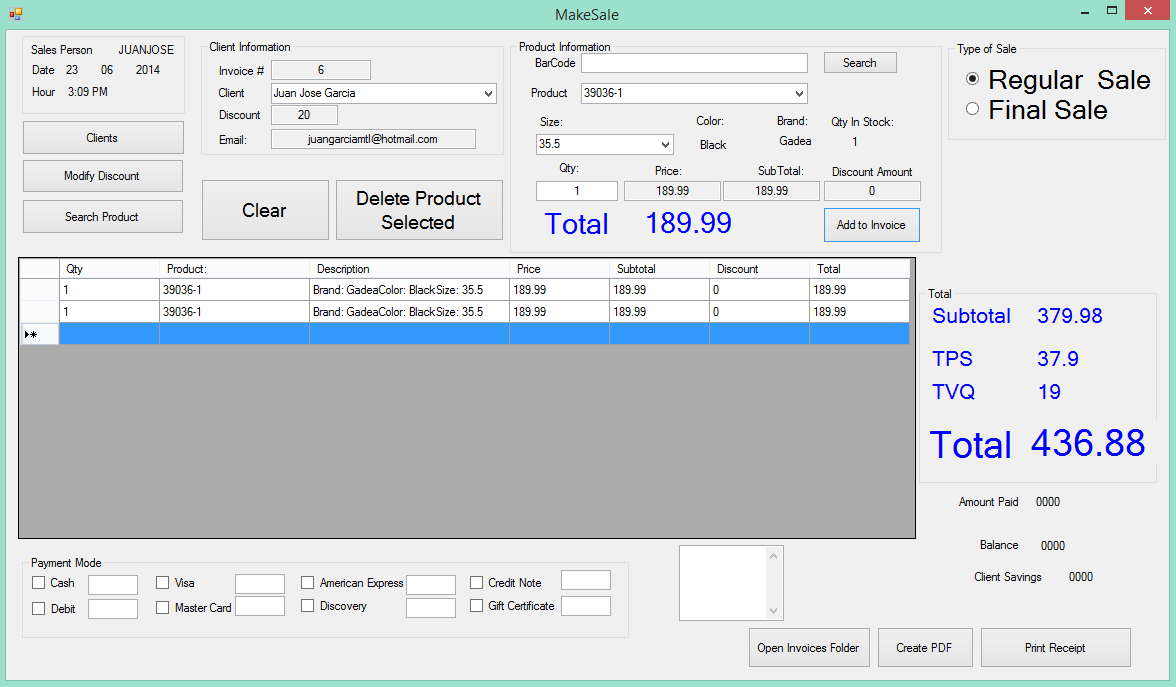Click the notes text area beside payment modes
The image size is (1176, 687).
[723, 583]
